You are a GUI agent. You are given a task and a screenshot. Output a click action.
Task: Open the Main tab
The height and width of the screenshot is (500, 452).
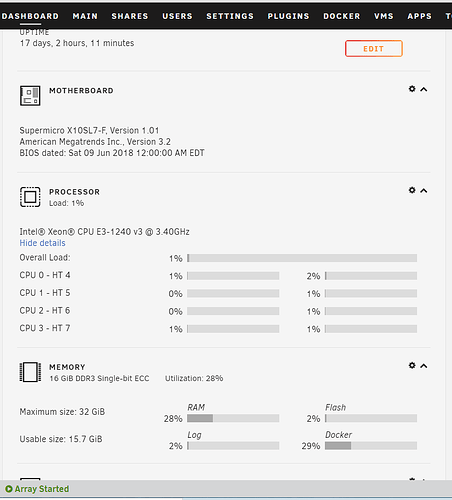click(x=85, y=16)
